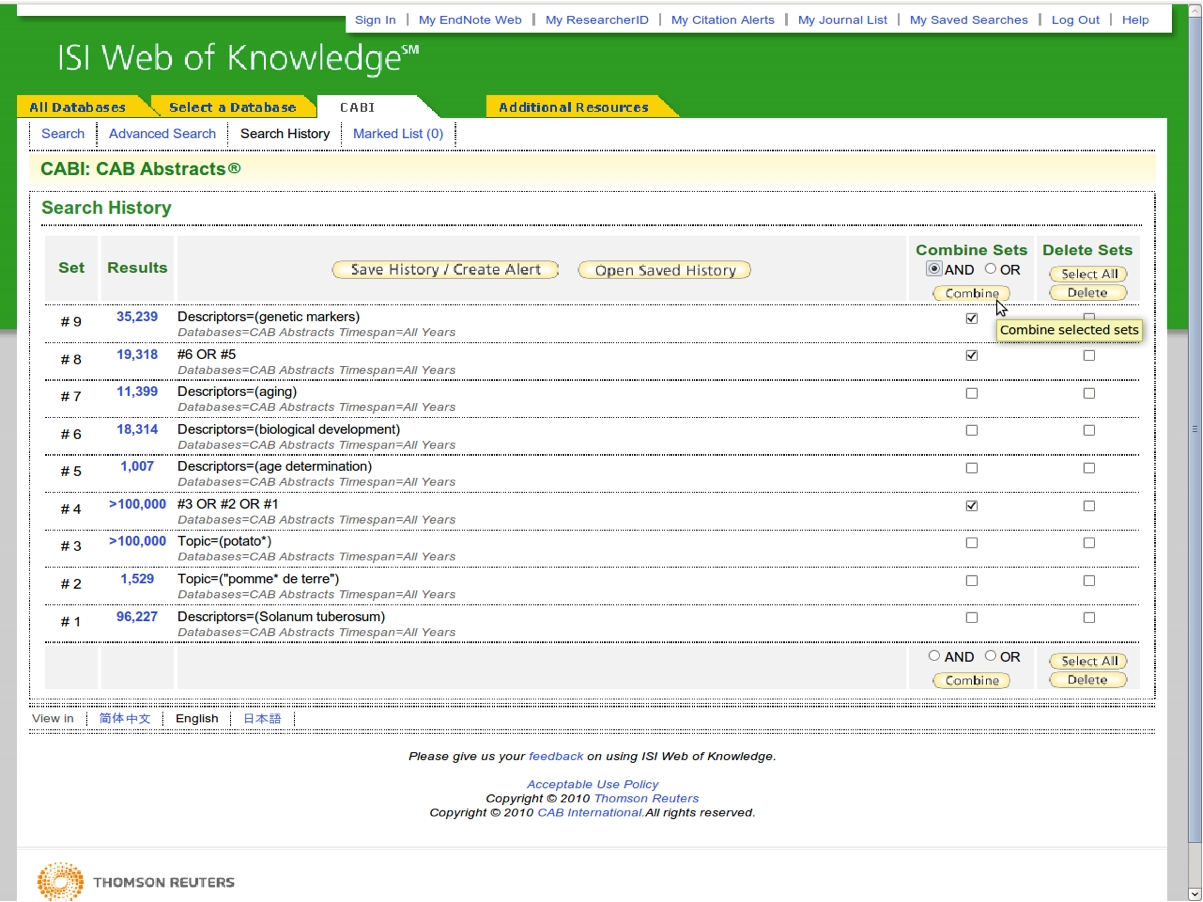The width and height of the screenshot is (1203, 902).
Task: Open Marked List (0)
Action: pos(398,134)
